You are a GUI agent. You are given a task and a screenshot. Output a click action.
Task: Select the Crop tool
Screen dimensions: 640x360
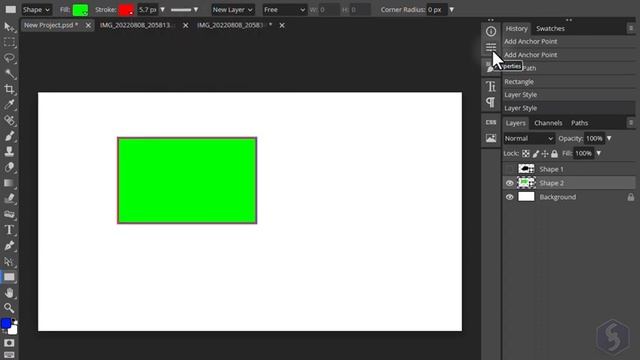9,89
